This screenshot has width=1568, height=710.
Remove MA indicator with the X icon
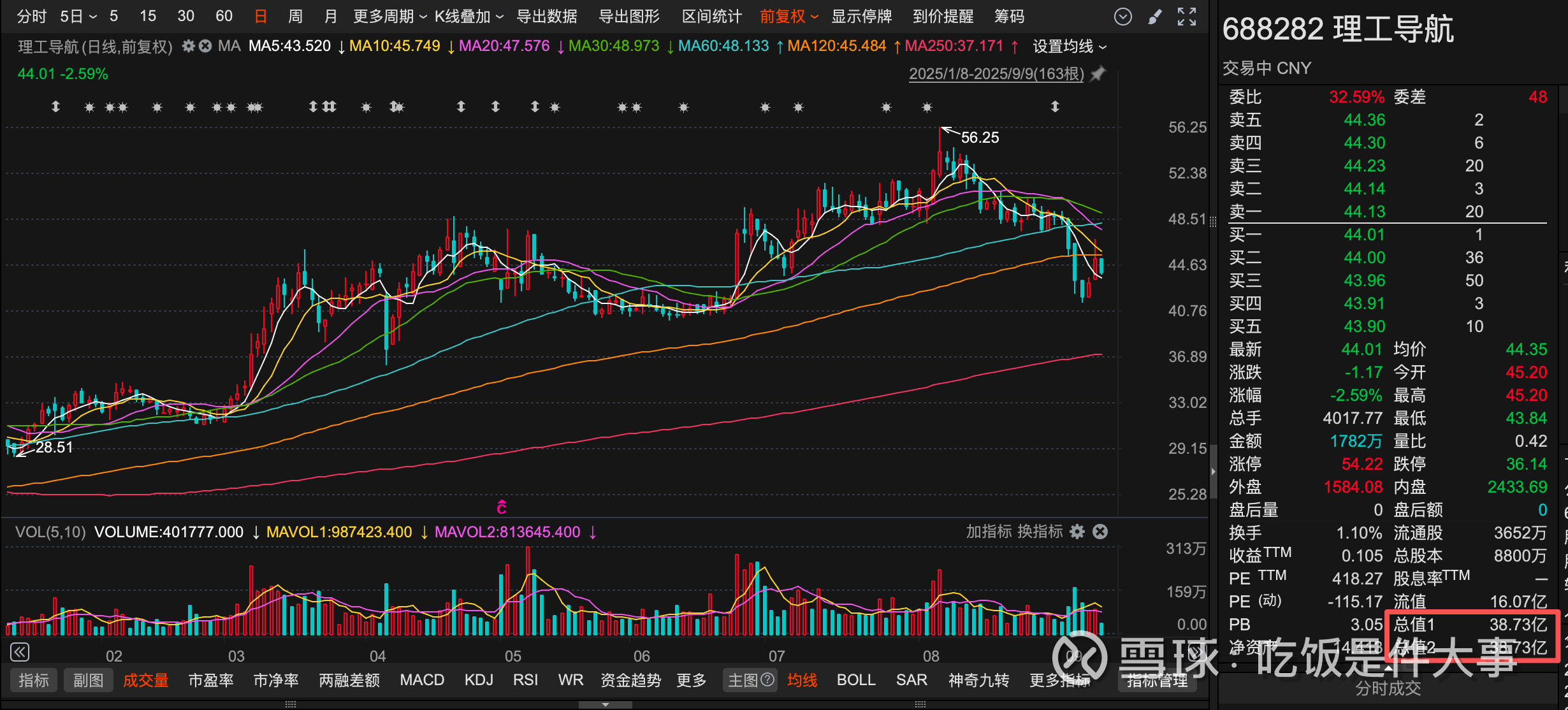pos(205,46)
